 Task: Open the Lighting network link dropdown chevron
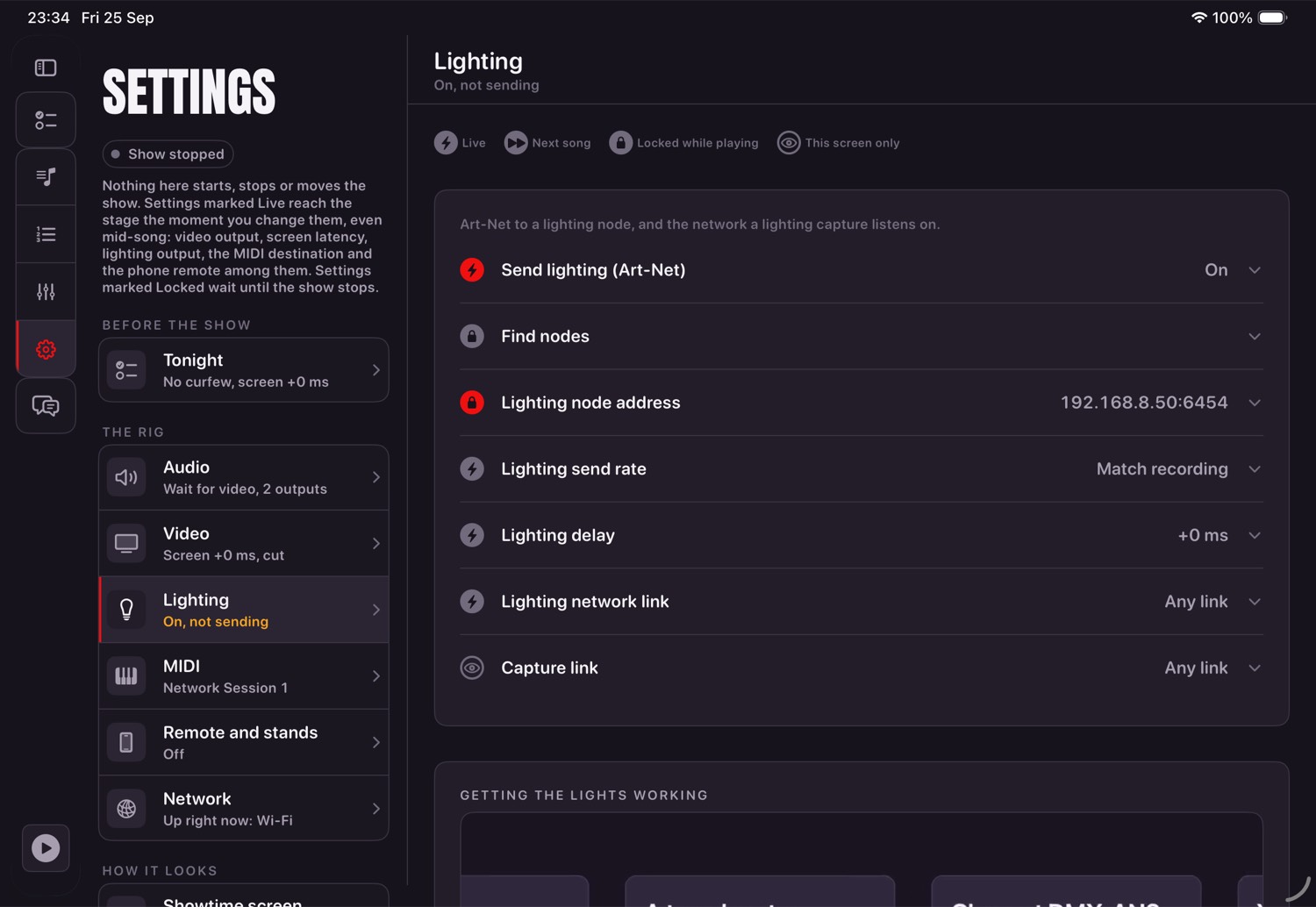[x=1255, y=602]
